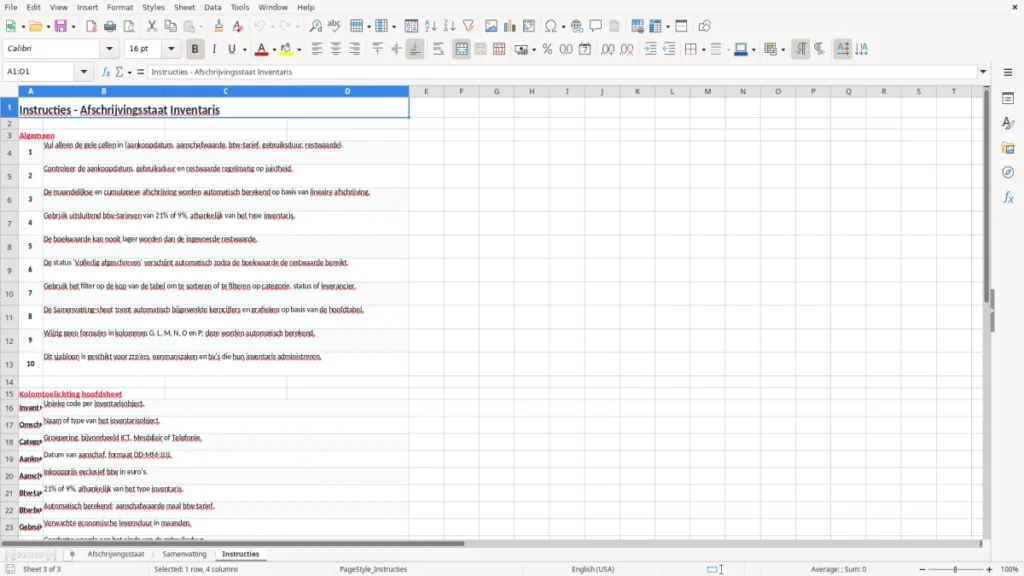Click the Print icon
The width and height of the screenshot is (1024, 576).
(x=110, y=26)
